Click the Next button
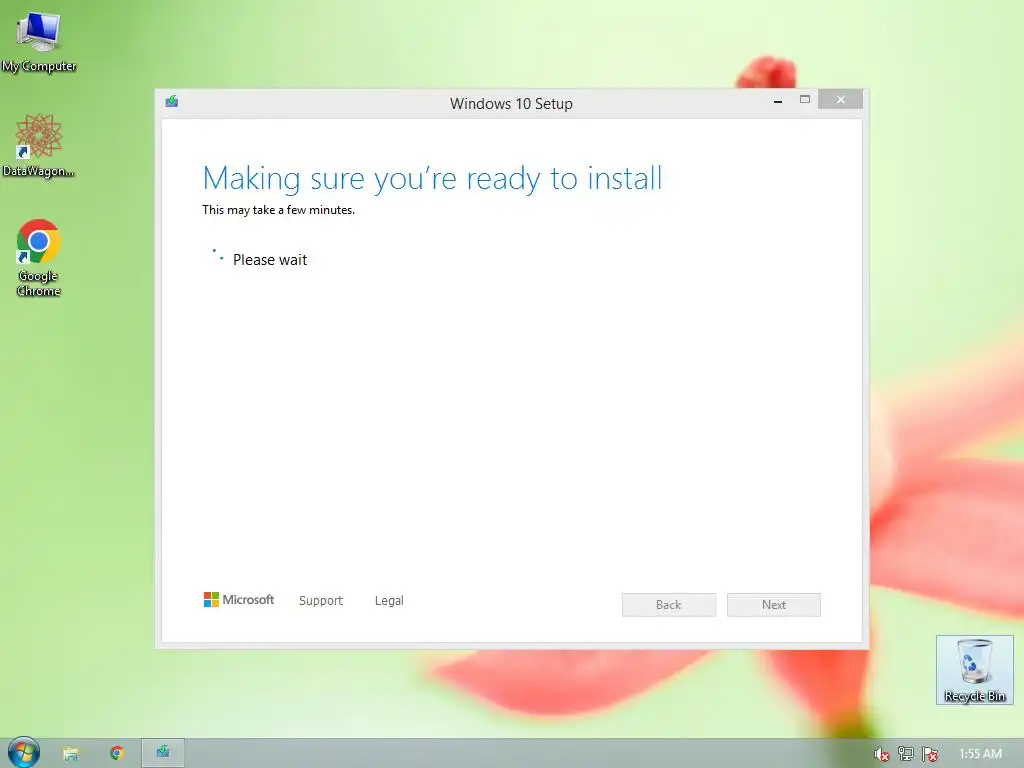The image size is (1024, 768). point(774,605)
